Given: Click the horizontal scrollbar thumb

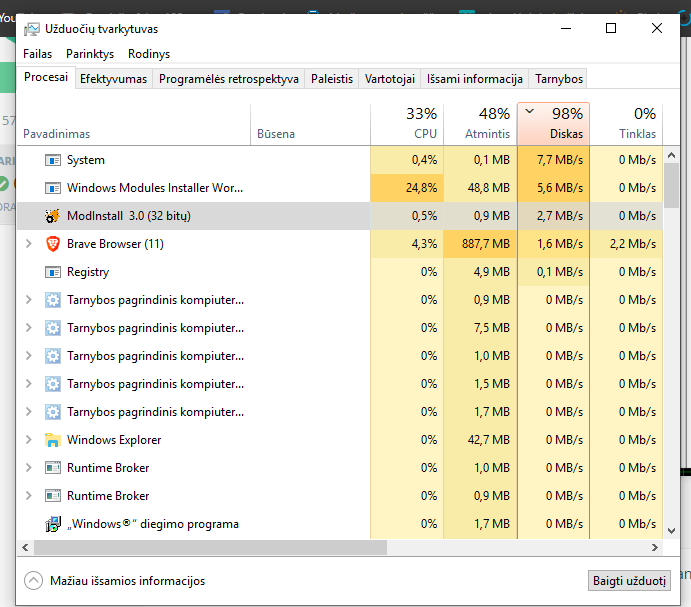Looking at the screenshot, I should (x=210, y=547).
